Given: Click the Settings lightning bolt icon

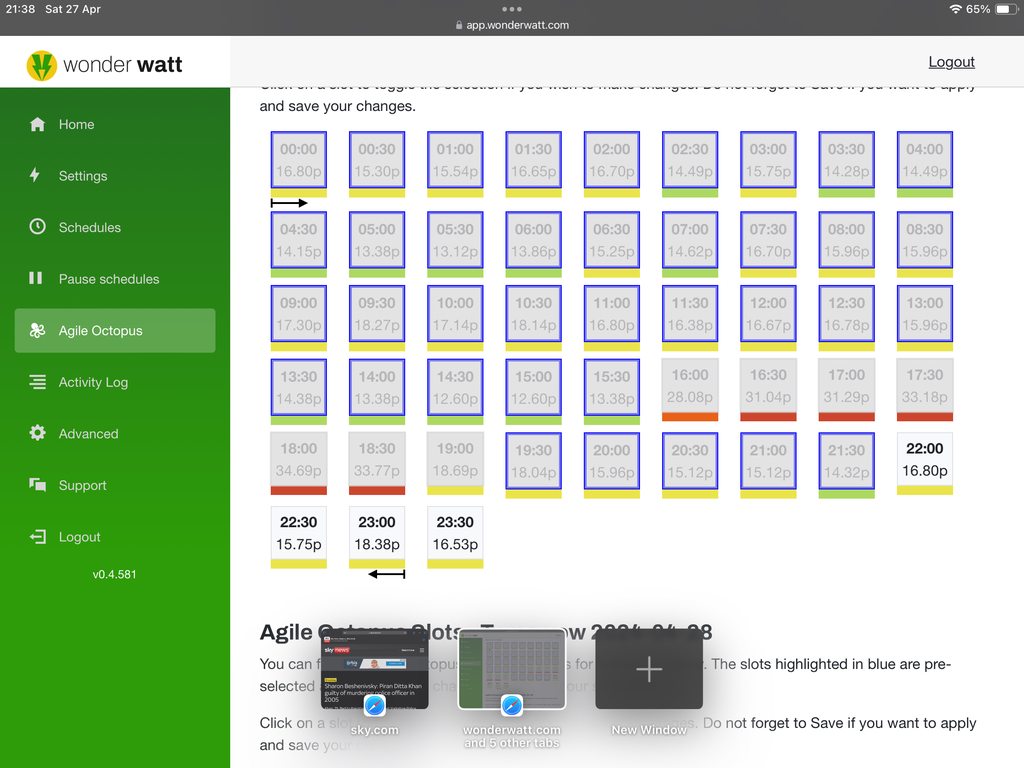Looking at the screenshot, I should pyautogui.click(x=36, y=176).
